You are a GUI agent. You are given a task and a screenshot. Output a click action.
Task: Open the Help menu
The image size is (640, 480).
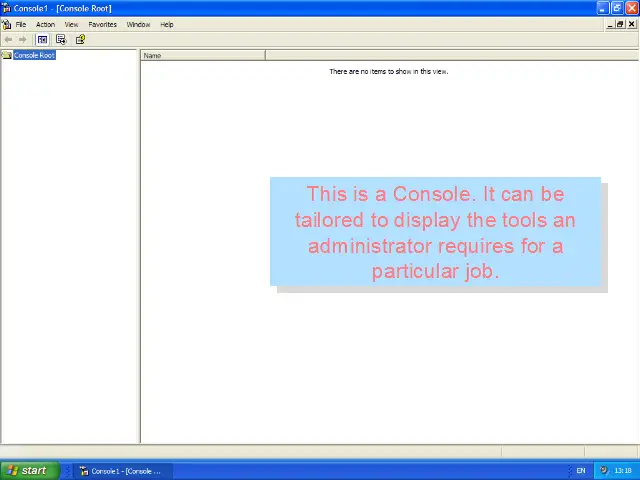(x=167, y=24)
